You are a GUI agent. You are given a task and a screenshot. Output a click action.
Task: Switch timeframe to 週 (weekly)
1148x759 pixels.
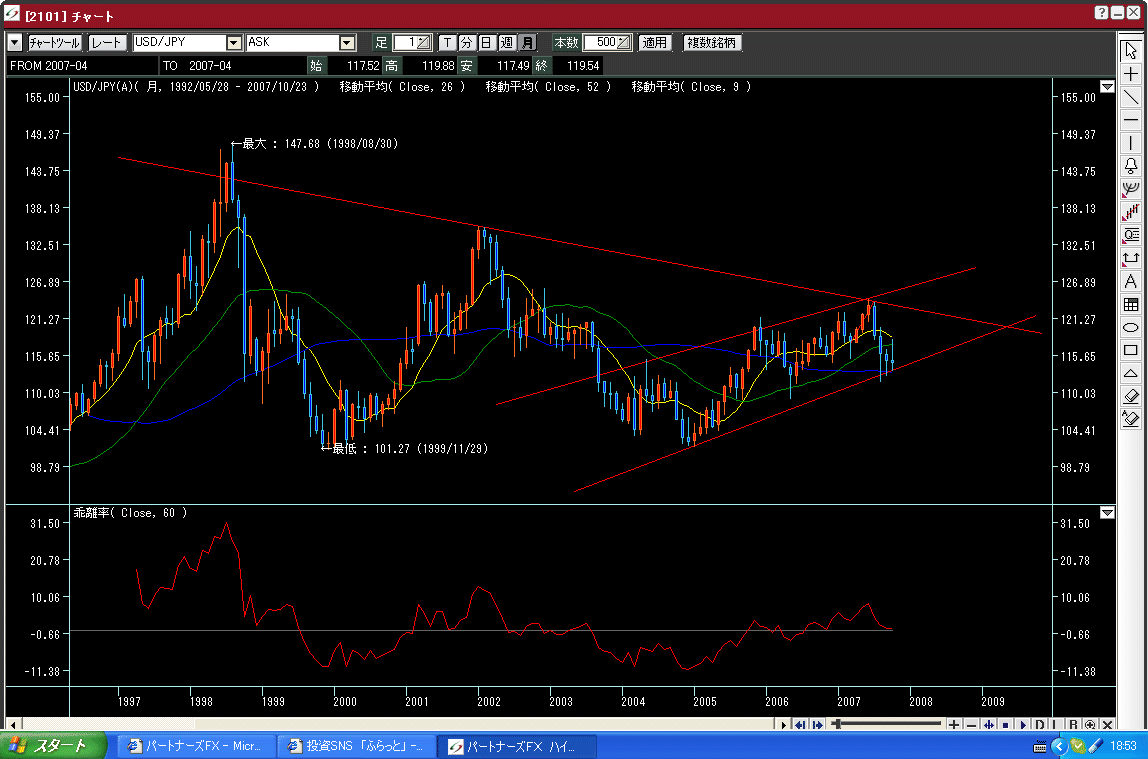[507, 43]
